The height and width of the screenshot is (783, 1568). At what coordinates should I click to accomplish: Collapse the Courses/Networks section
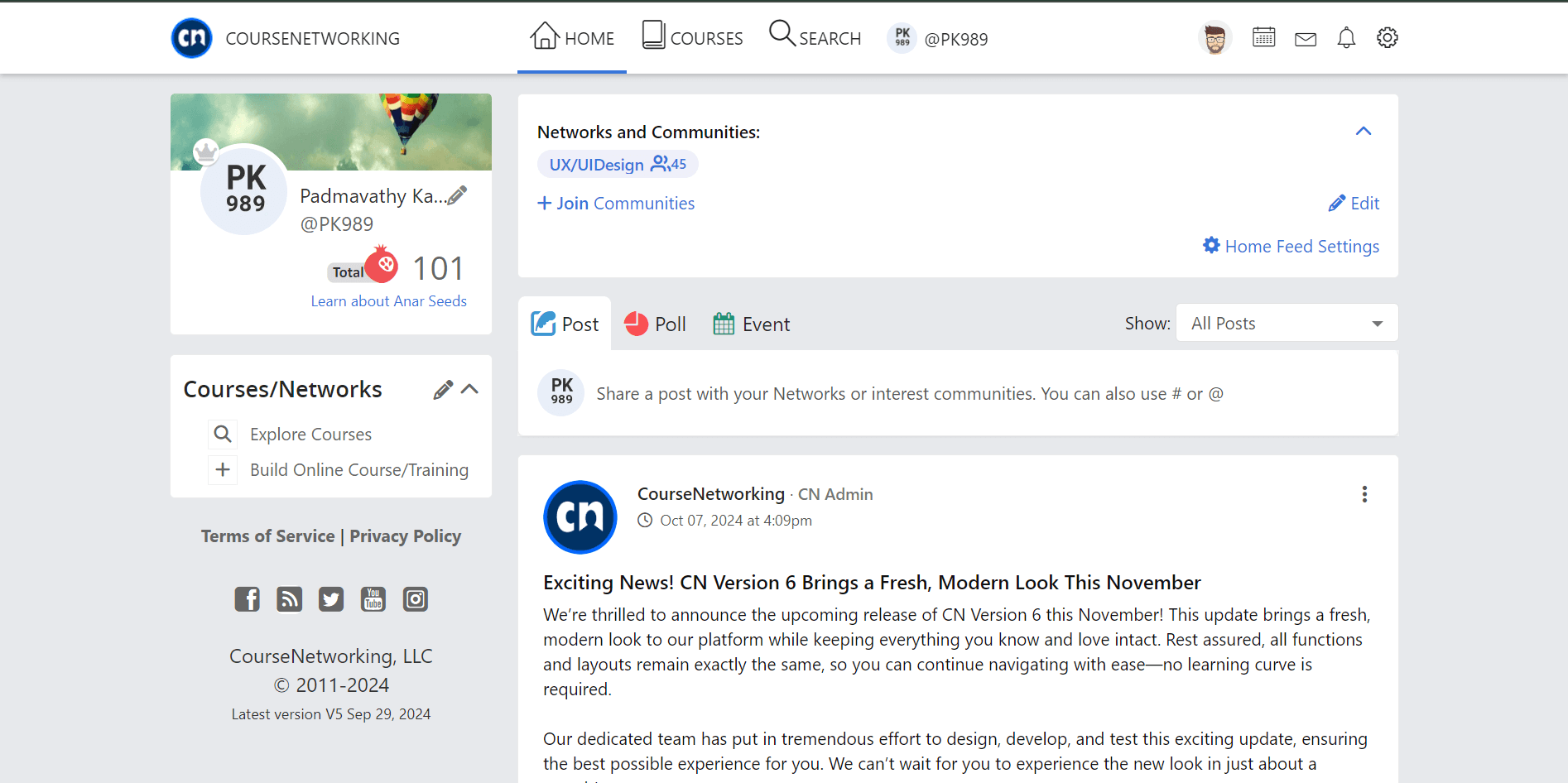pyautogui.click(x=469, y=389)
